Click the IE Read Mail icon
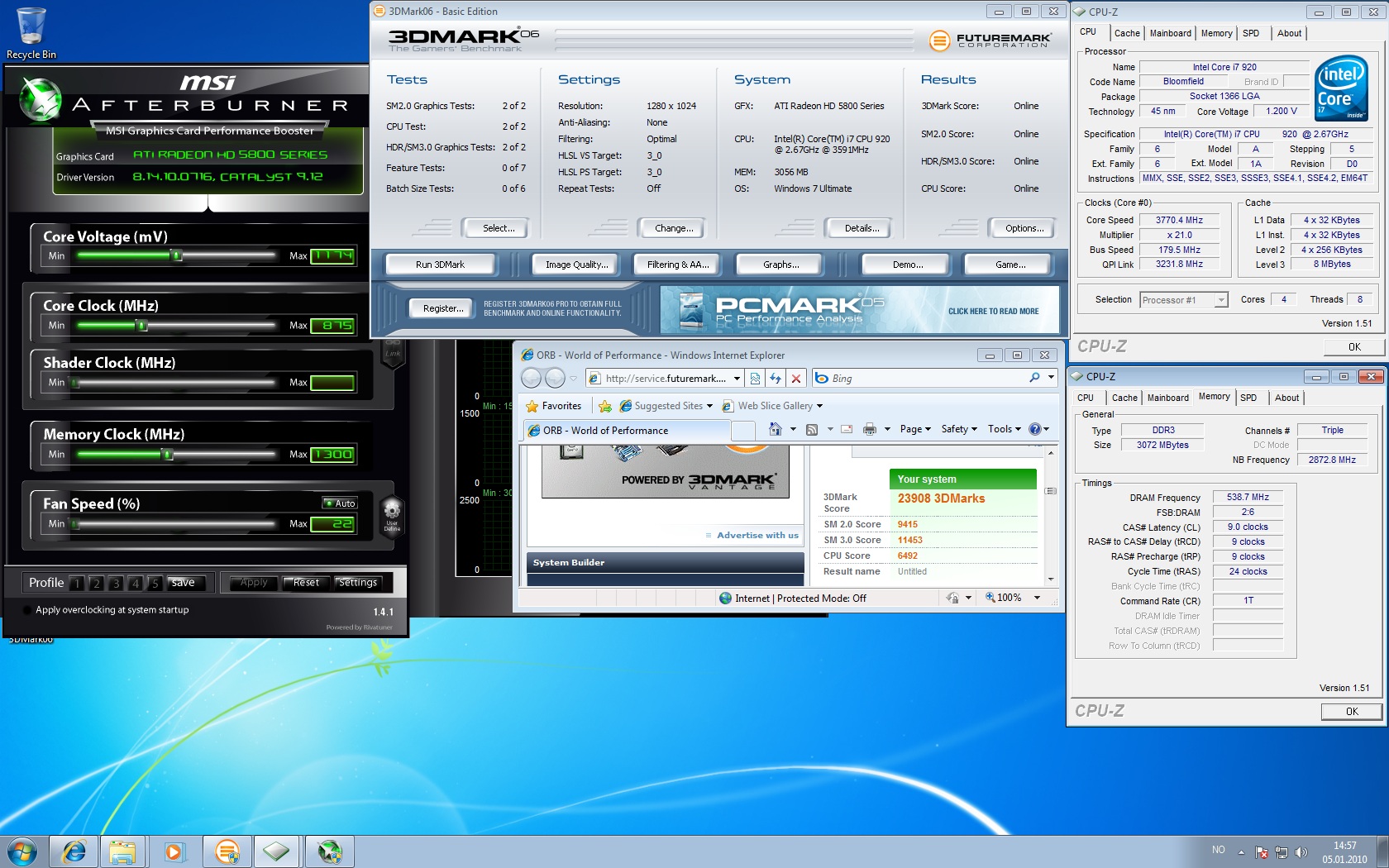Viewport: 1389px width, 868px height. click(847, 429)
